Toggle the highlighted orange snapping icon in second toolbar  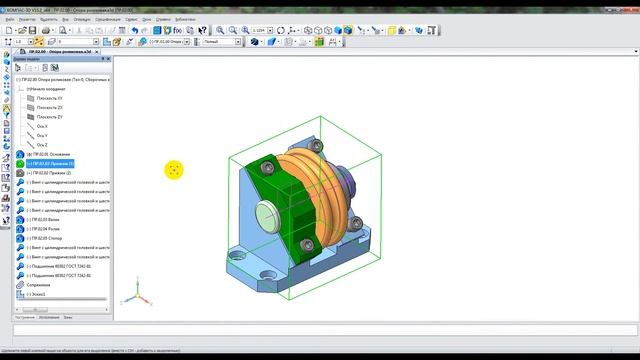39,42
